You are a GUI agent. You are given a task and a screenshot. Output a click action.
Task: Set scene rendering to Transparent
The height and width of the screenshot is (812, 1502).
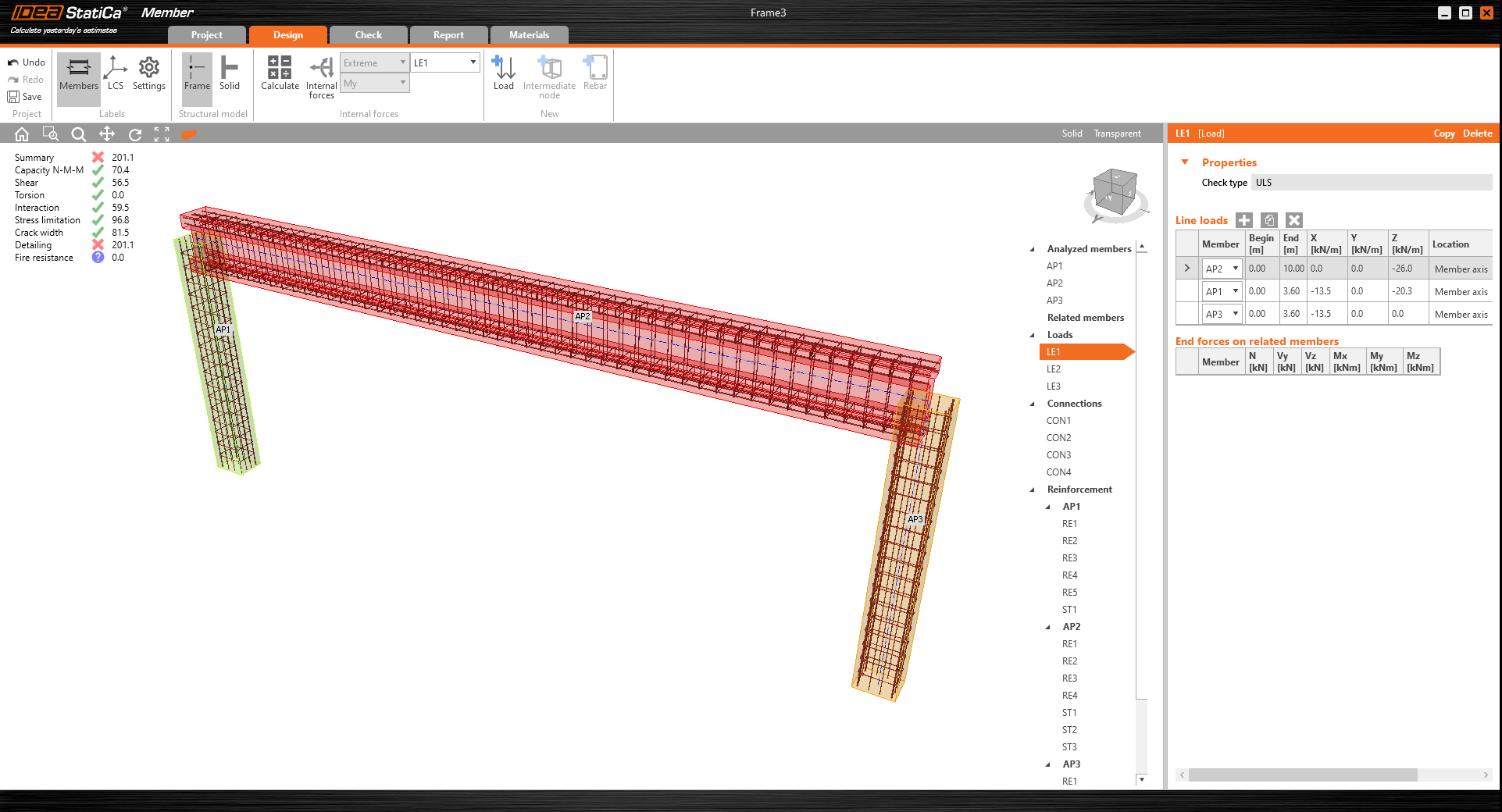1117,134
